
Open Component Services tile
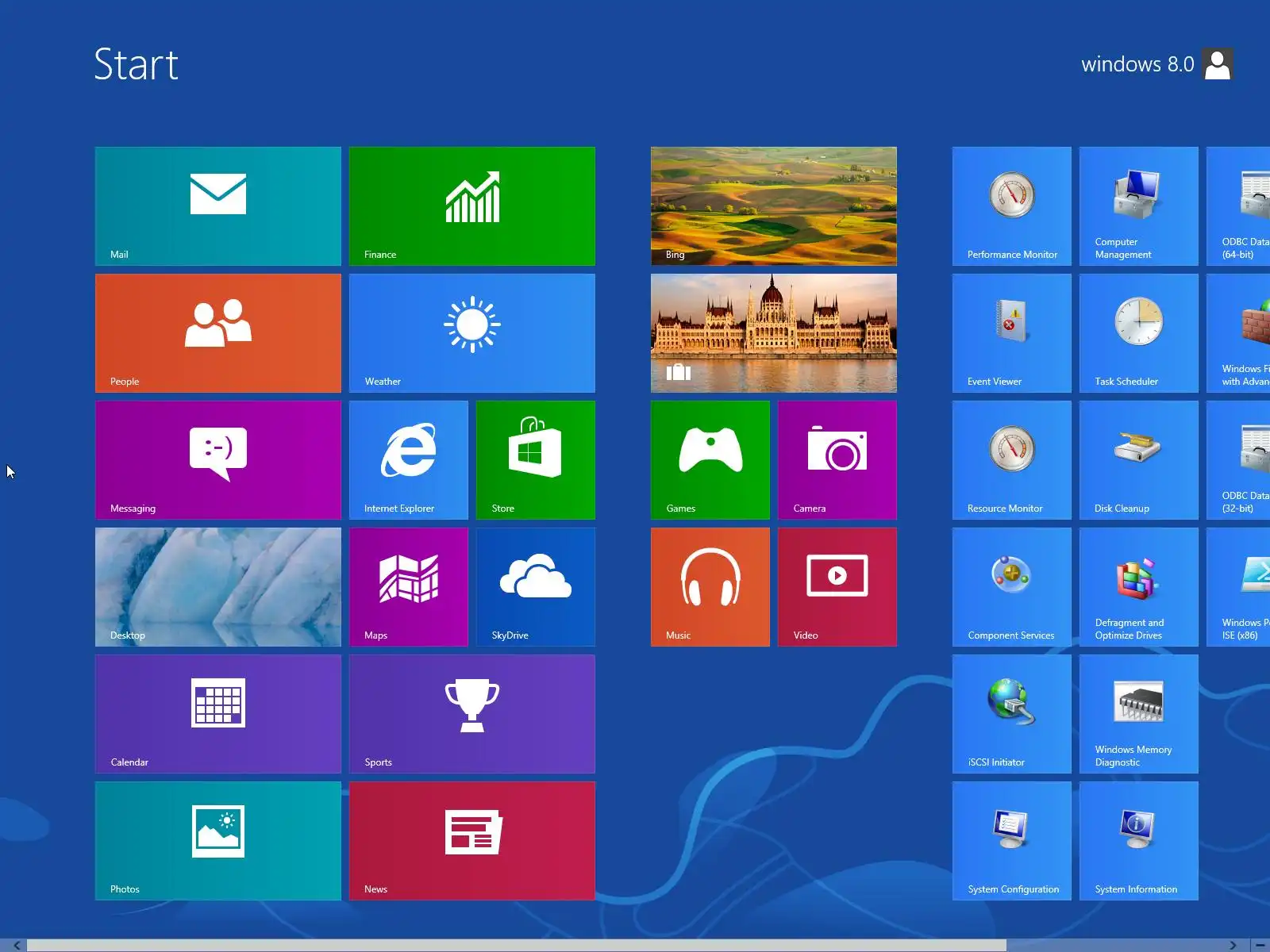[1012, 587]
